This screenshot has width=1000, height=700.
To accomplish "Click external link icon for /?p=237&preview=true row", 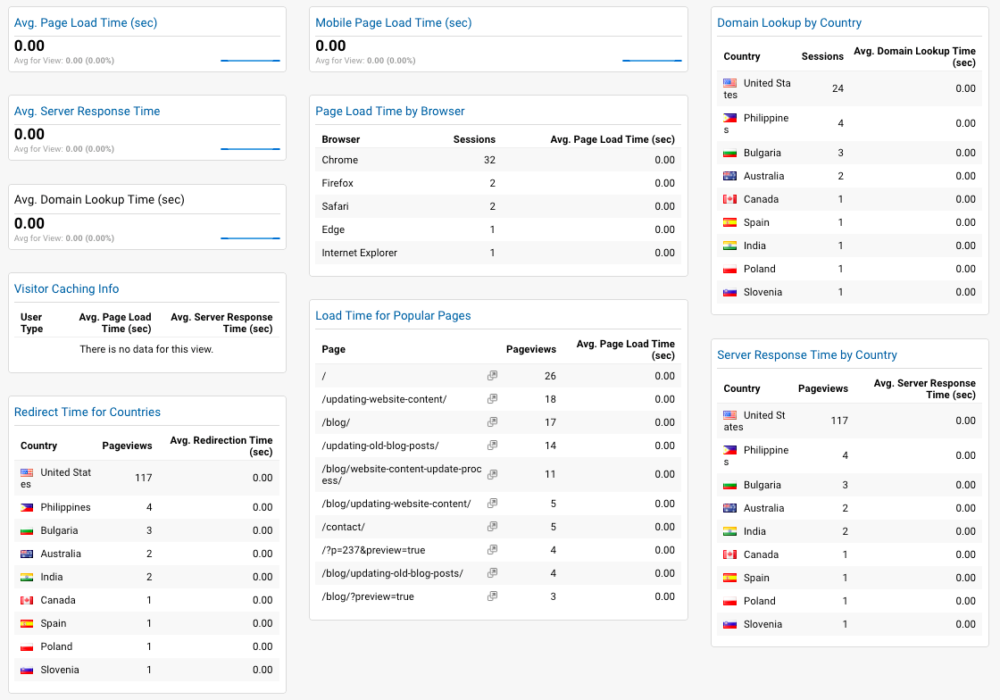I will (x=492, y=550).
